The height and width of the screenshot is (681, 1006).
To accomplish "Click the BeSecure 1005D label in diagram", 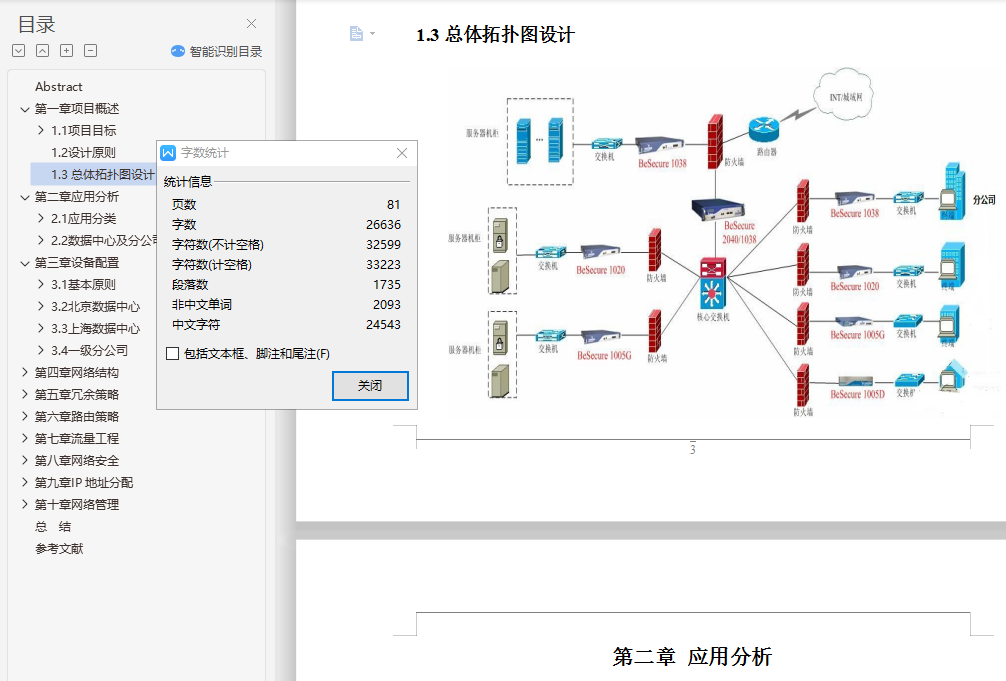I will coord(857,395).
